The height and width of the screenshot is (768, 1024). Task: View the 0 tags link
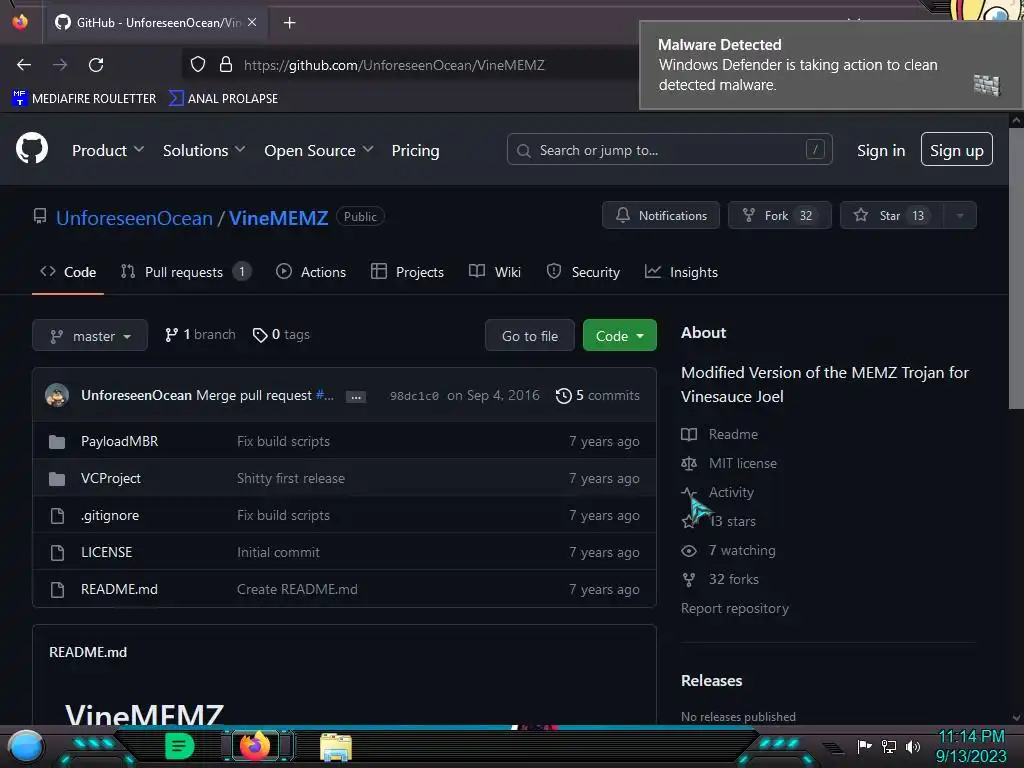[281, 334]
